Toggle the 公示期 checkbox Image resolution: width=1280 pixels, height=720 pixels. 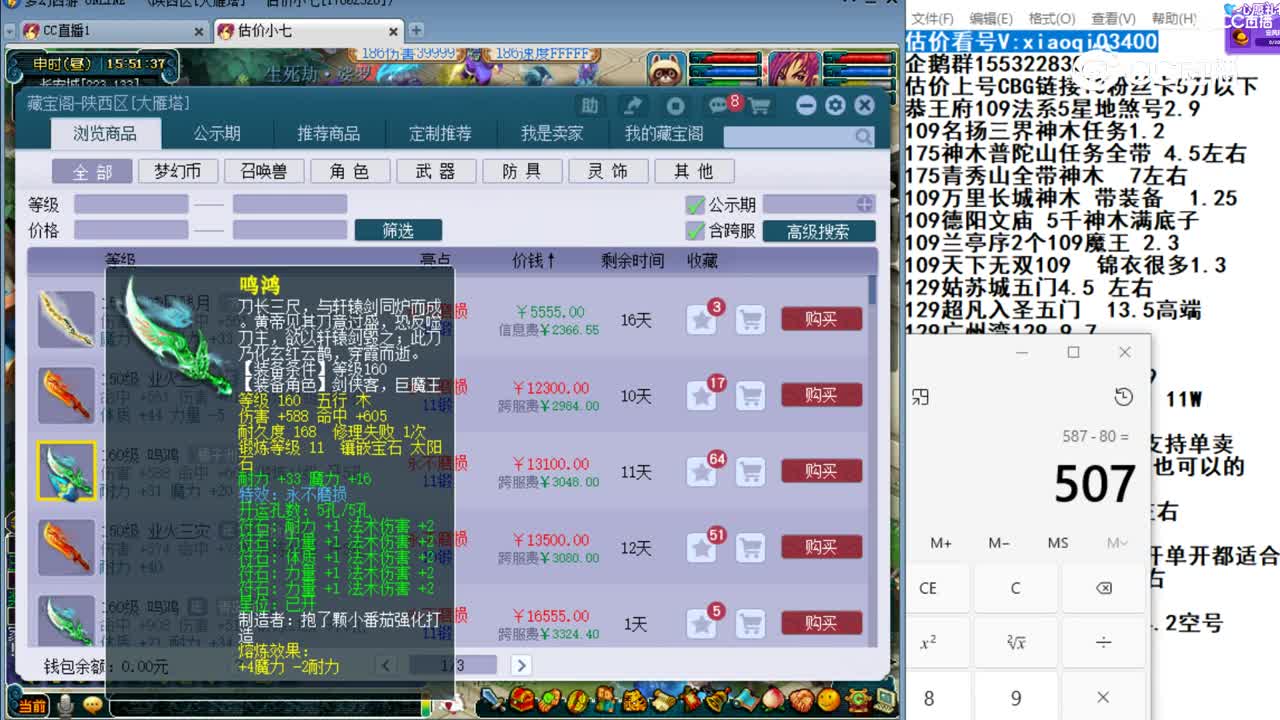[695, 205]
